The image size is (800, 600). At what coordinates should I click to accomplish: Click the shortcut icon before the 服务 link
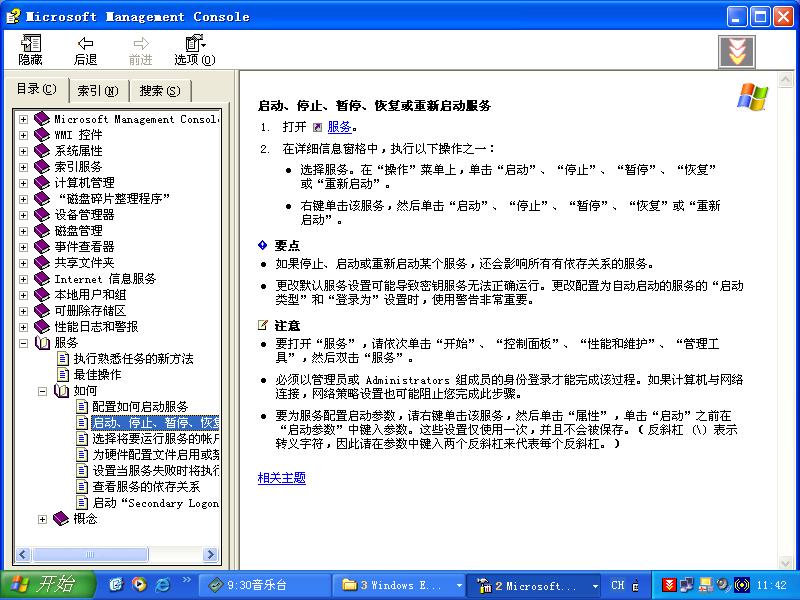pos(317,128)
